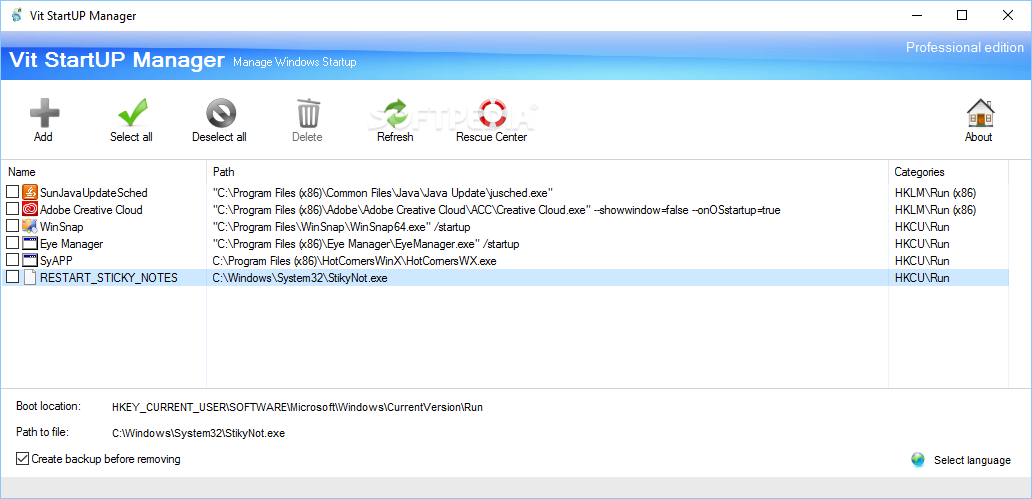Maximize the Vit StartUP Manager window
Image resolution: width=1032 pixels, height=499 pixels.
962,15
